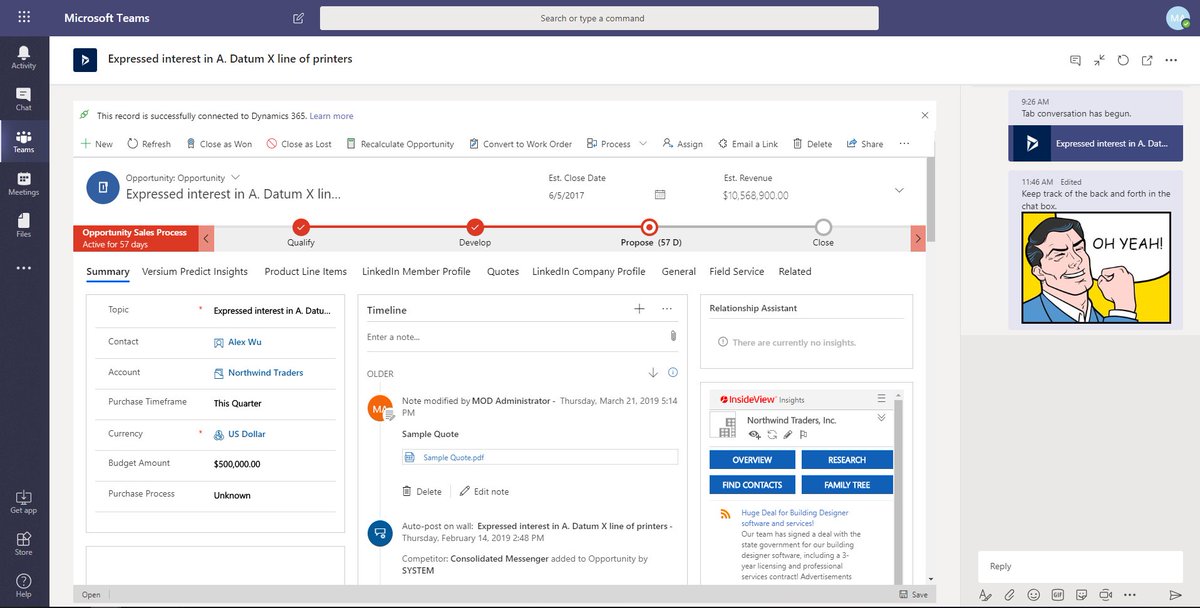Open the Store in the sidebar
This screenshot has height=608, width=1200.
coord(23,543)
